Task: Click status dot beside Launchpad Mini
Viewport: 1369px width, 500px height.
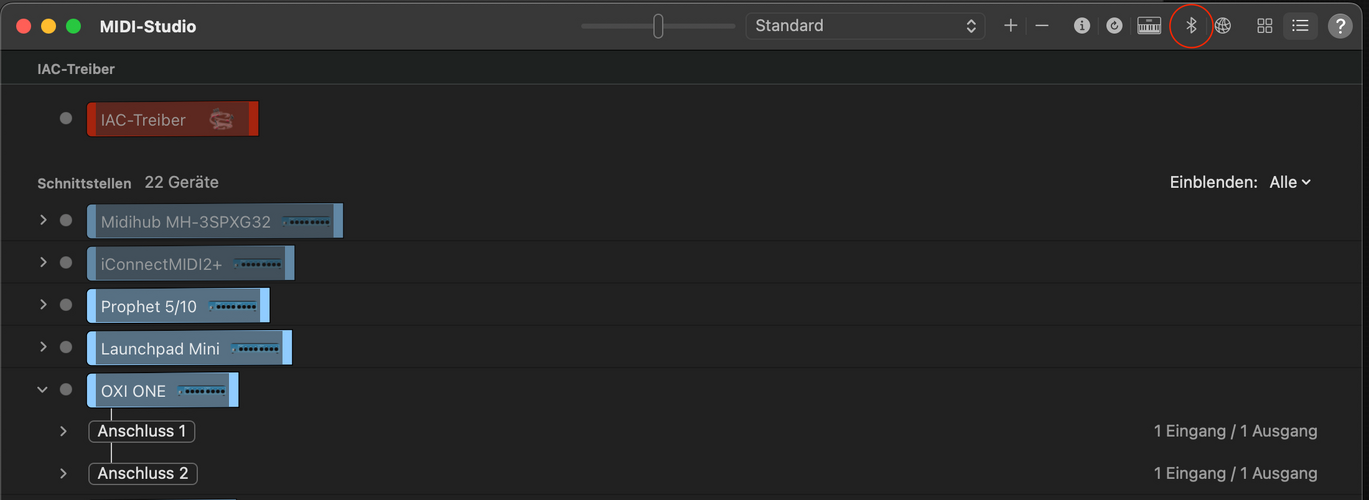Action: 66,347
